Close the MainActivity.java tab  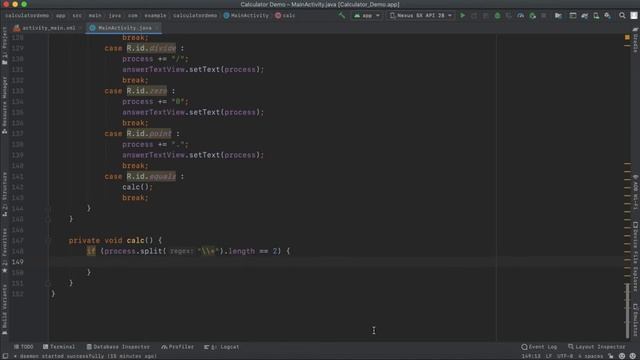click(x=157, y=28)
